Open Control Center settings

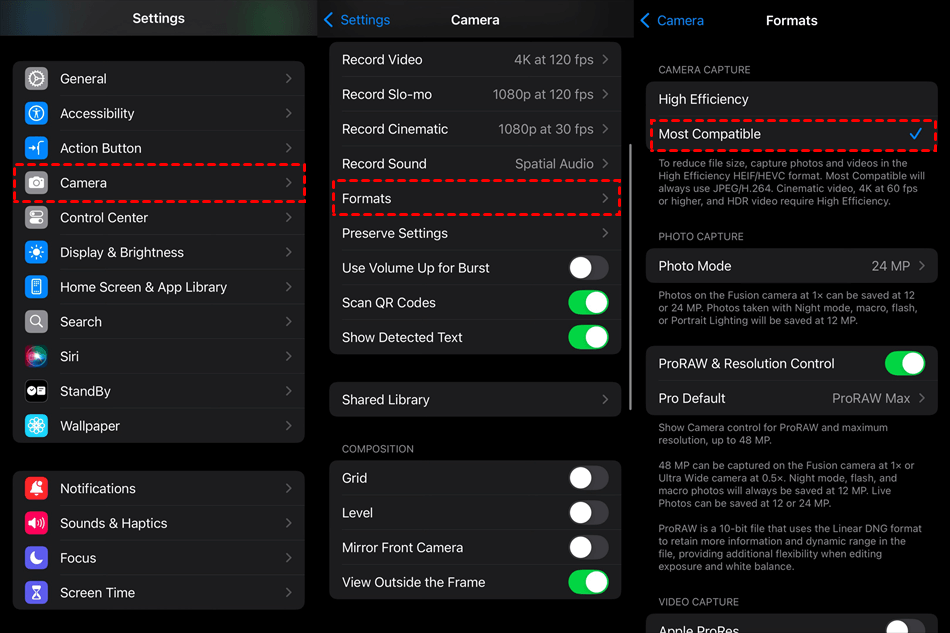pyautogui.click(x=159, y=217)
